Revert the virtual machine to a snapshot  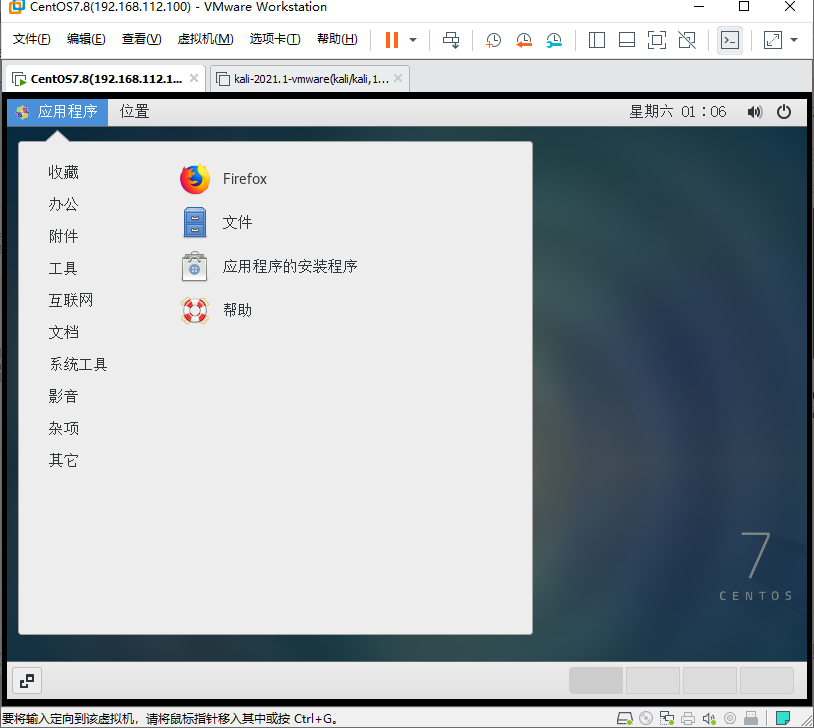[524, 40]
